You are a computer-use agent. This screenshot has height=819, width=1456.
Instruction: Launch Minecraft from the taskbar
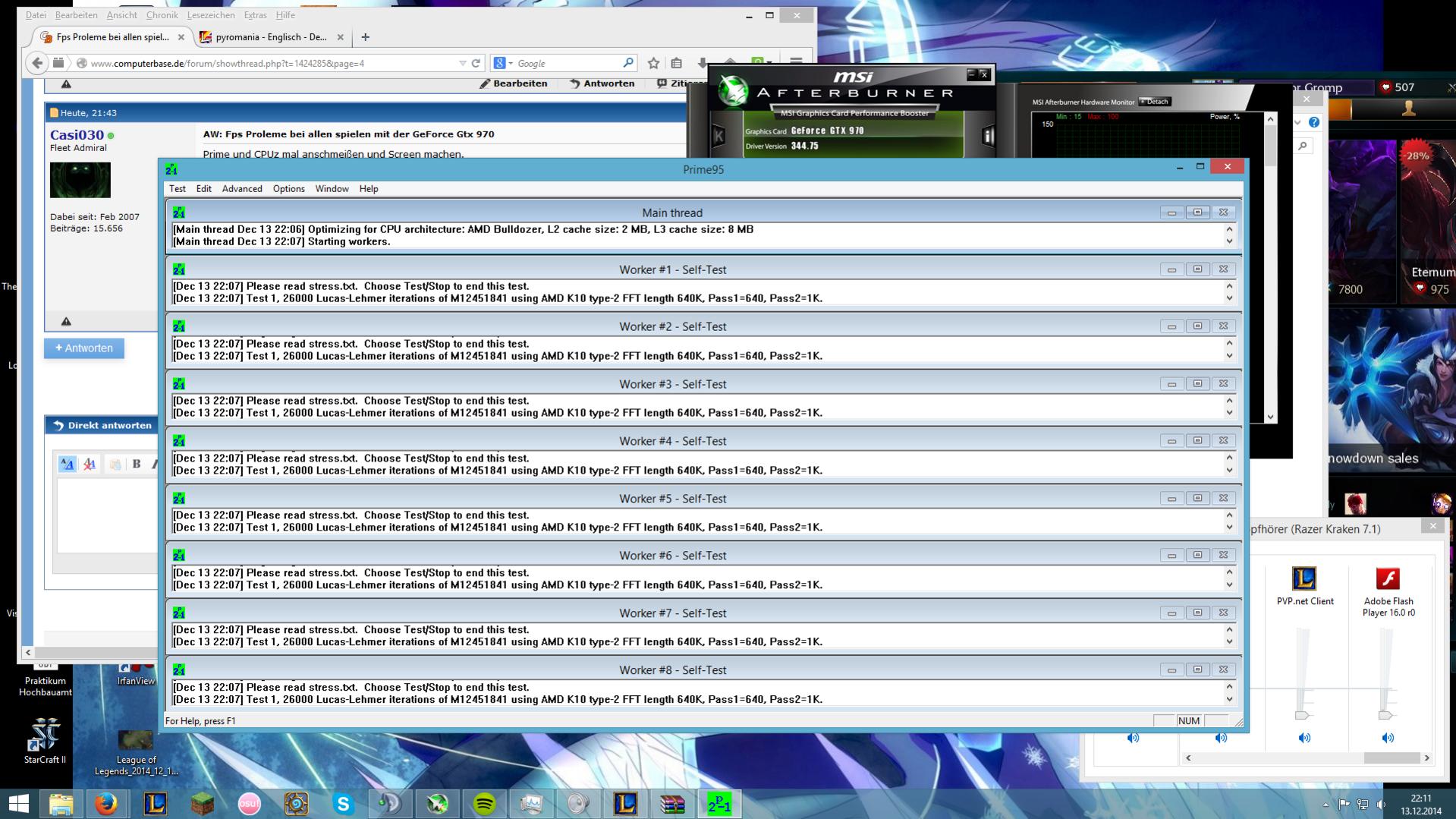(x=202, y=803)
